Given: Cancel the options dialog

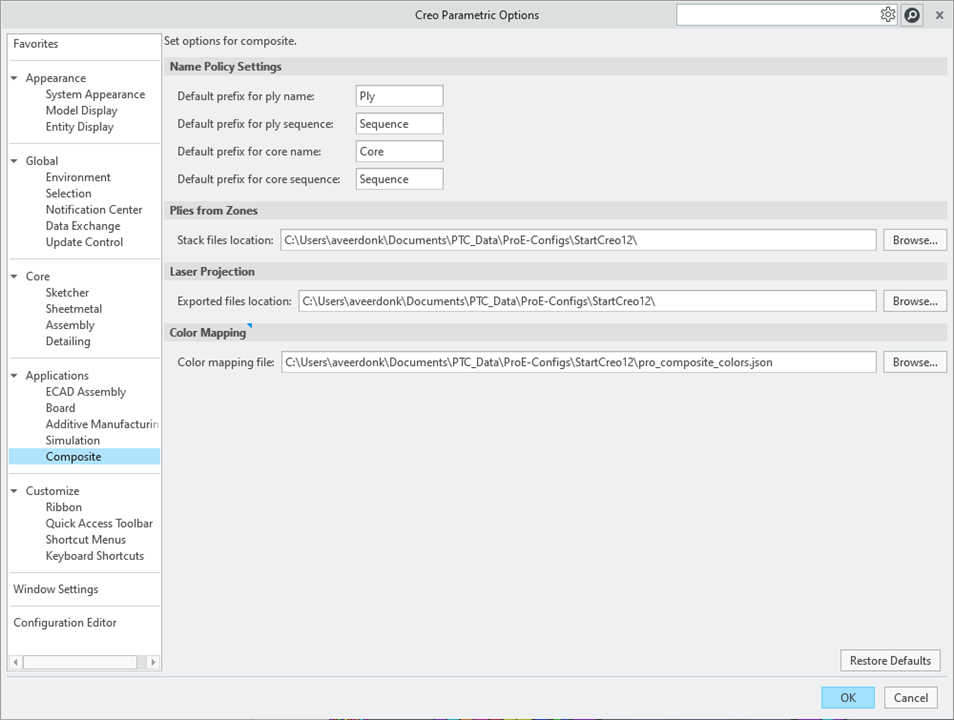Looking at the screenshot, I should coord(911,697).
